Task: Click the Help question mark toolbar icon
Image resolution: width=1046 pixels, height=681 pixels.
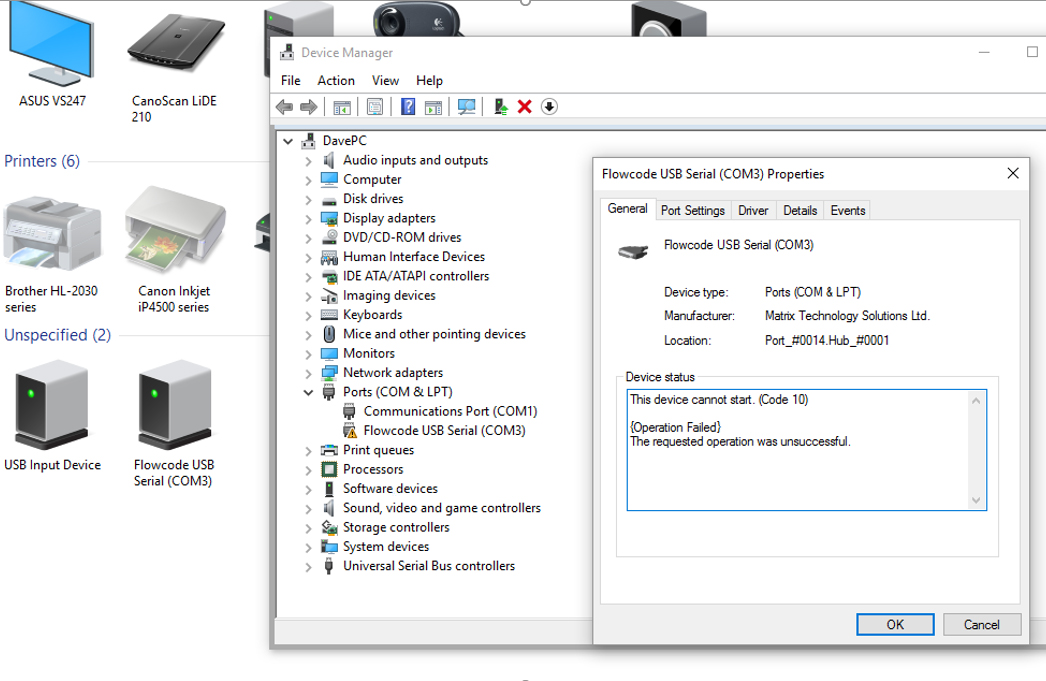Action: (x=408, y=107)
